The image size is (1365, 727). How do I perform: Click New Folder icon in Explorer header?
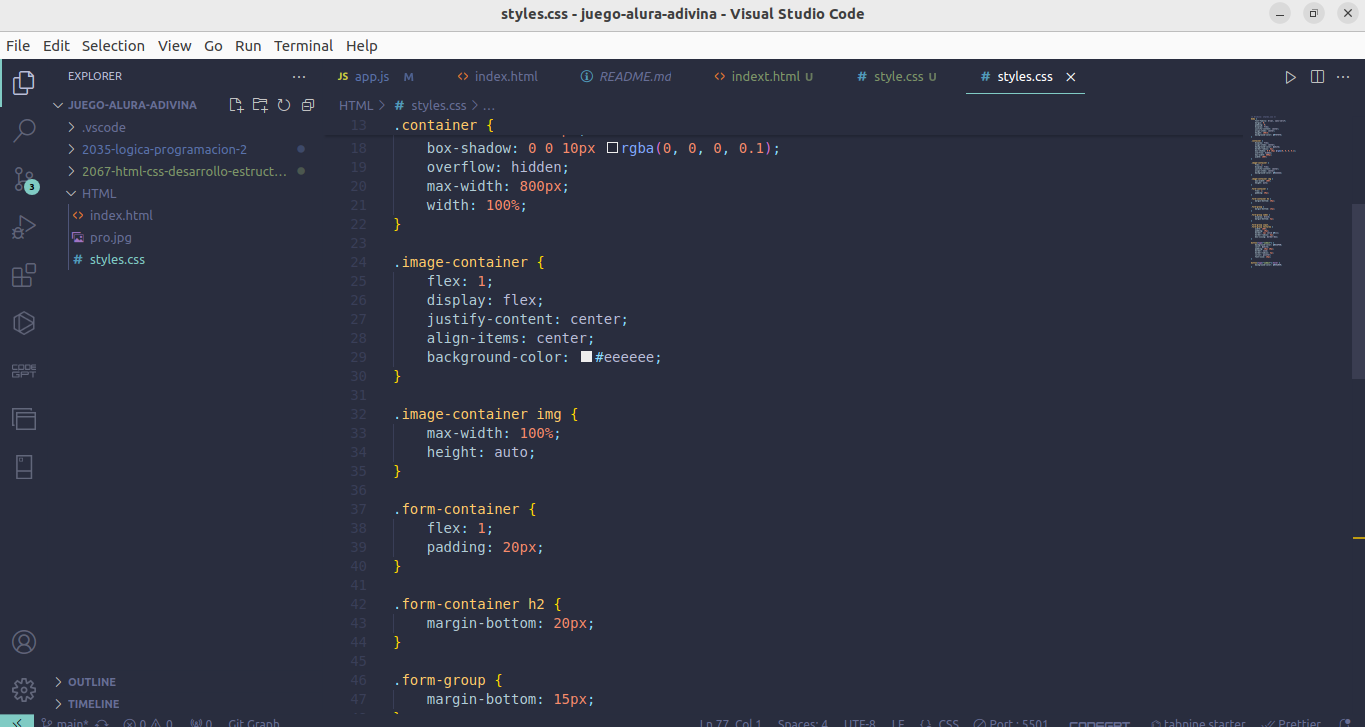click(x=260, y=105)
